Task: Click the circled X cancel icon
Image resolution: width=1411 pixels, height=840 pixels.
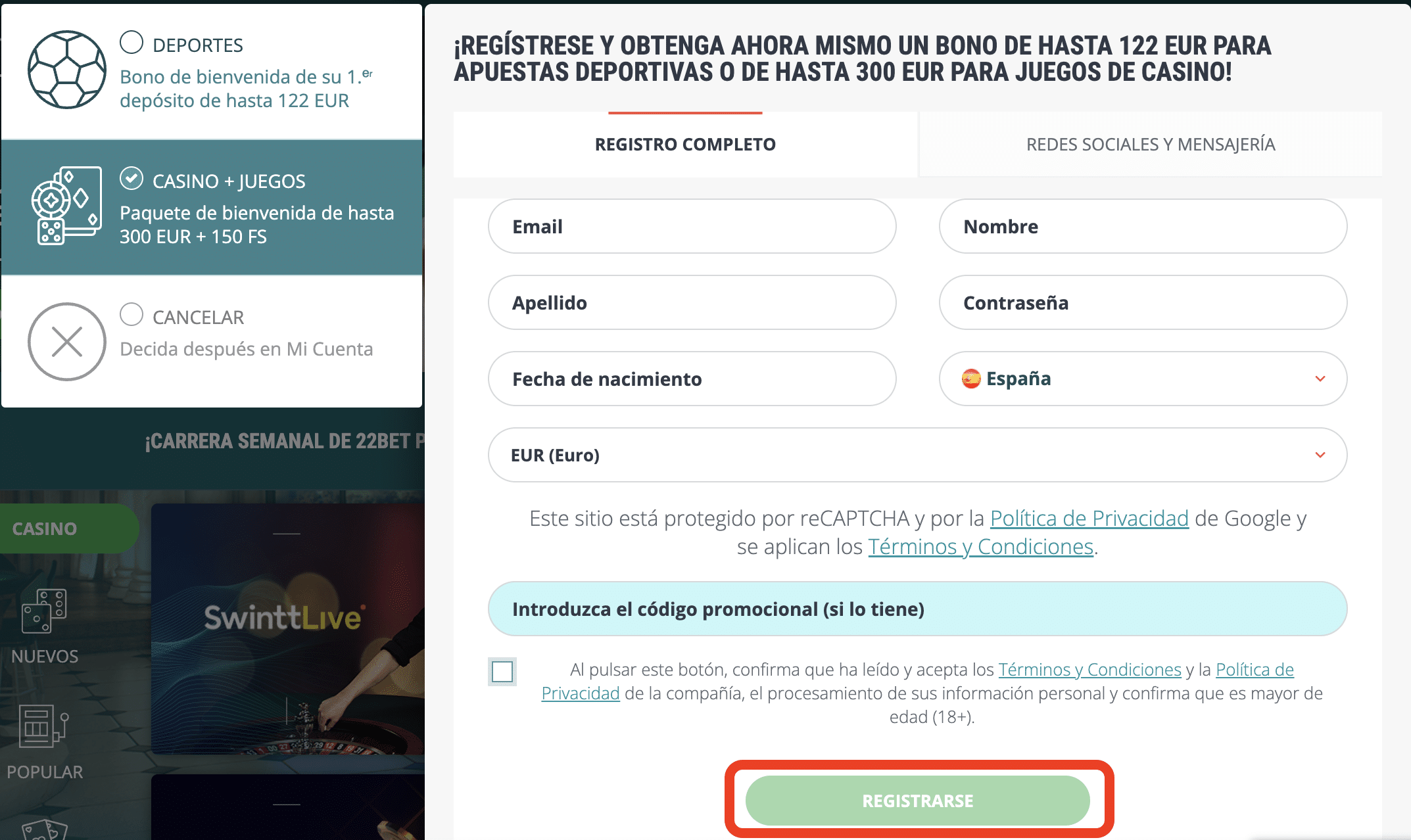Action: pyautogui.click(x=67, y=342)
